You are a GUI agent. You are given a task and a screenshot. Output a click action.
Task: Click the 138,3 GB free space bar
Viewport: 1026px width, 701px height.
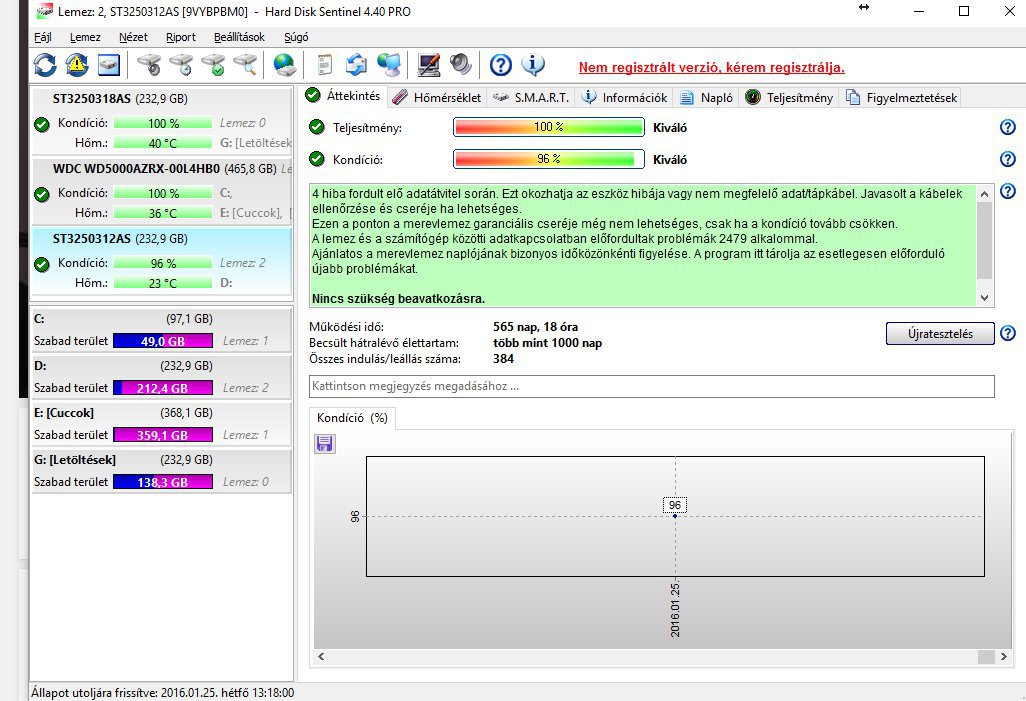(x=163, y=482)
